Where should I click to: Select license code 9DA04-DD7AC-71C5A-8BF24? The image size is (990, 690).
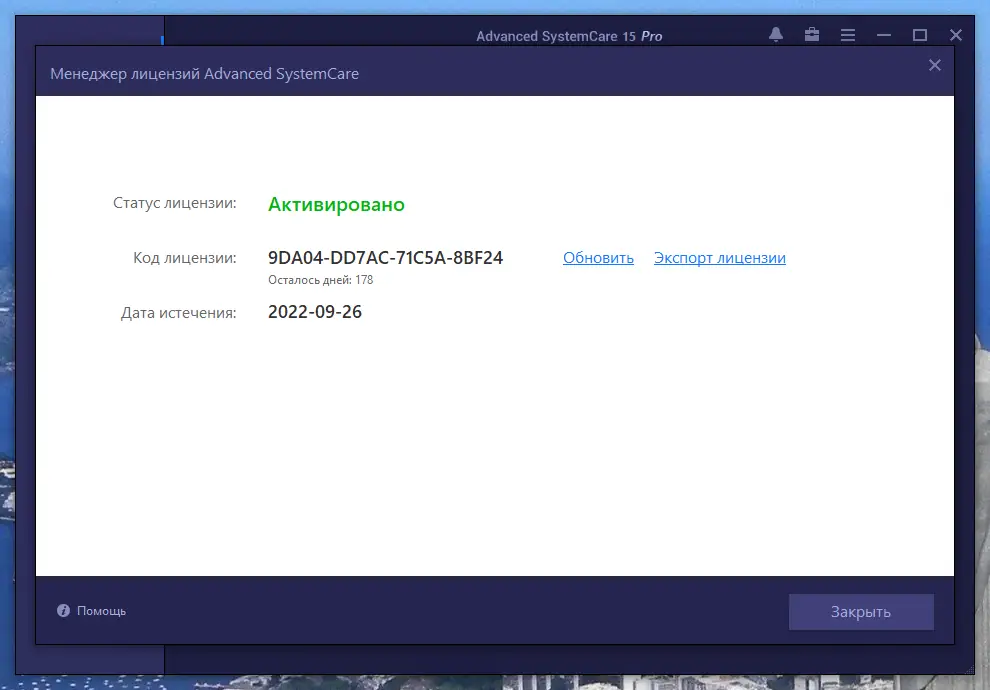coord(385,258)
